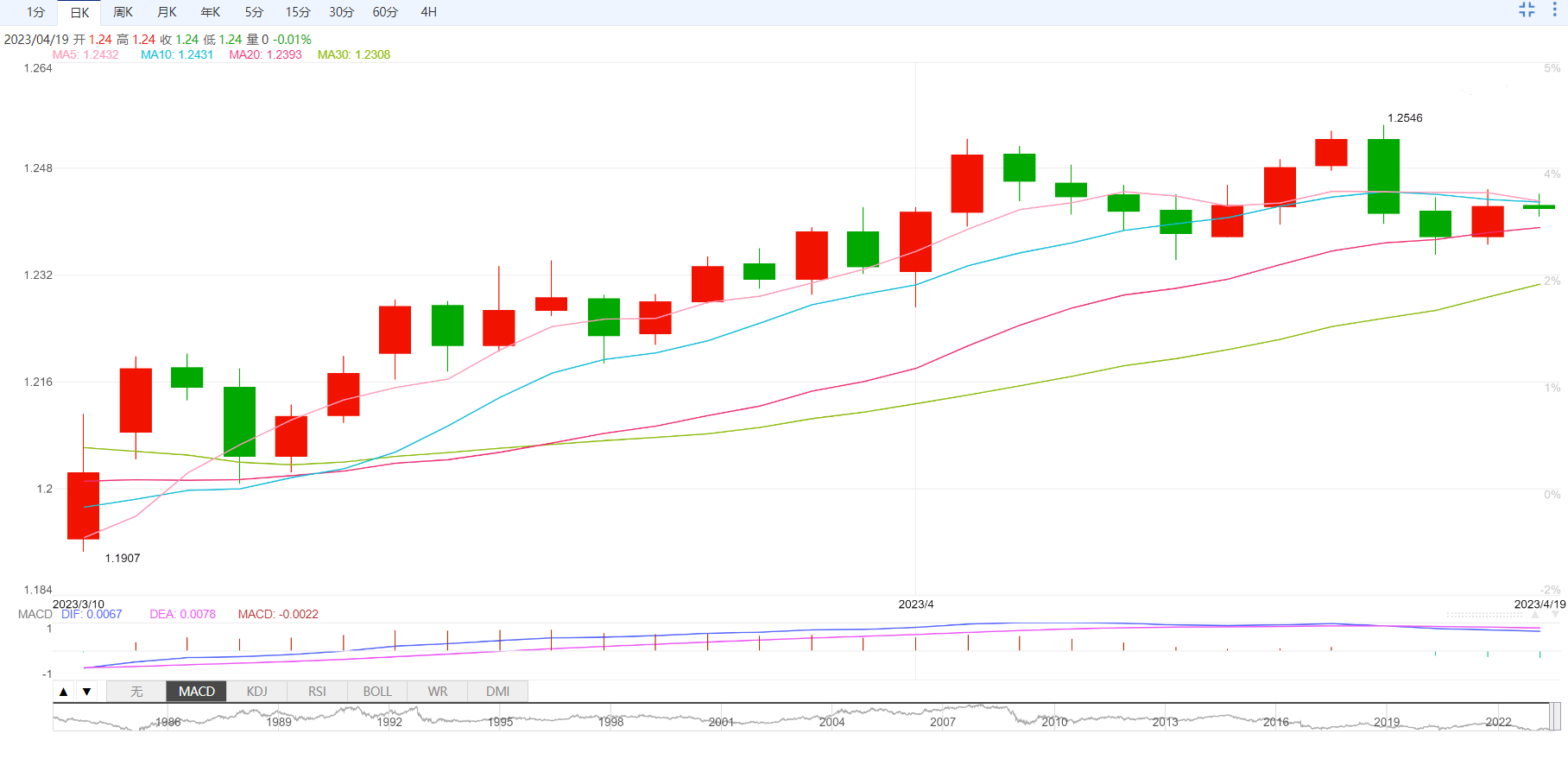Image resolution: width=1568 pixels, height=759 pixels.
Task: Switch to the WR indicator
Action: pyautogui.click(x=438, y=692)
